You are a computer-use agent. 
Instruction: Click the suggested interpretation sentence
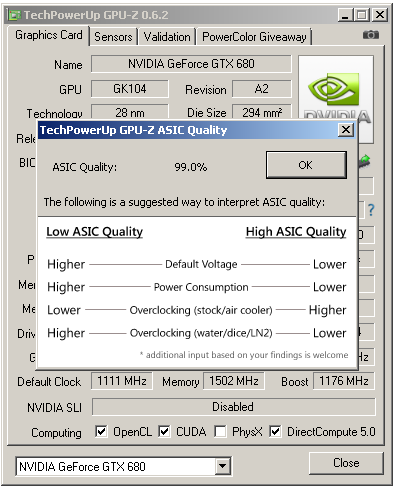[184, 202]
